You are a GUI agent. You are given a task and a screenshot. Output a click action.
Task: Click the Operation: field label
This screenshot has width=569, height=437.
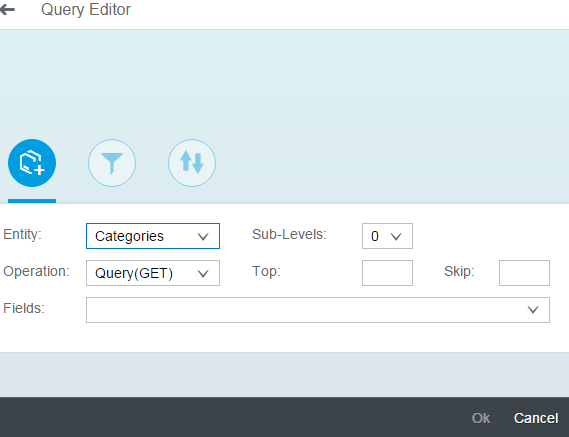[36, 271]
